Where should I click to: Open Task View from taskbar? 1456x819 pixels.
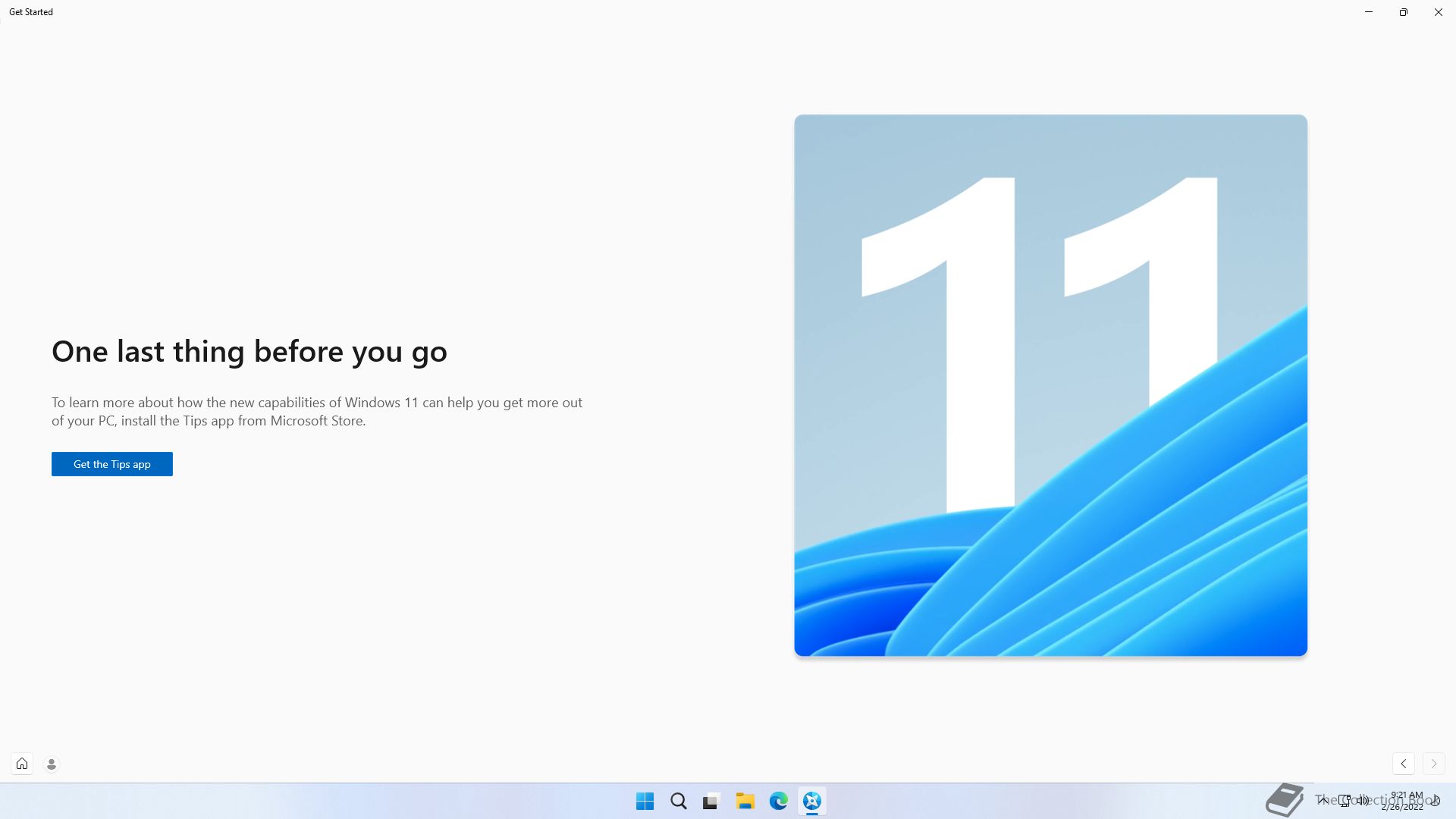pyautogui.click(x=711, y=801)
